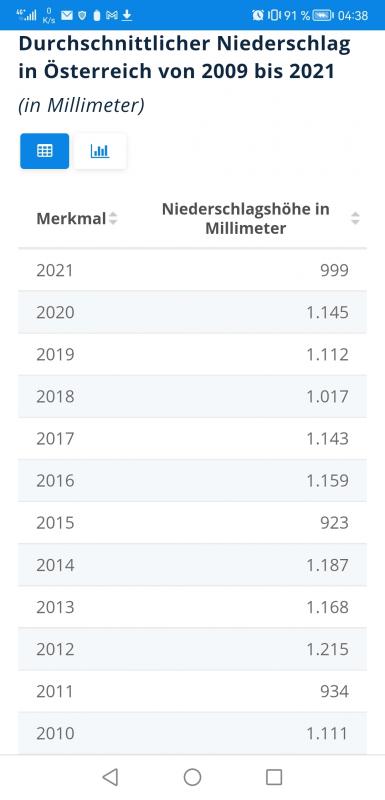Image resolution: width=385 pixels, height=800 pixels.
Task: Tap the battery indicator in status bar
Action: coord(323,15)
